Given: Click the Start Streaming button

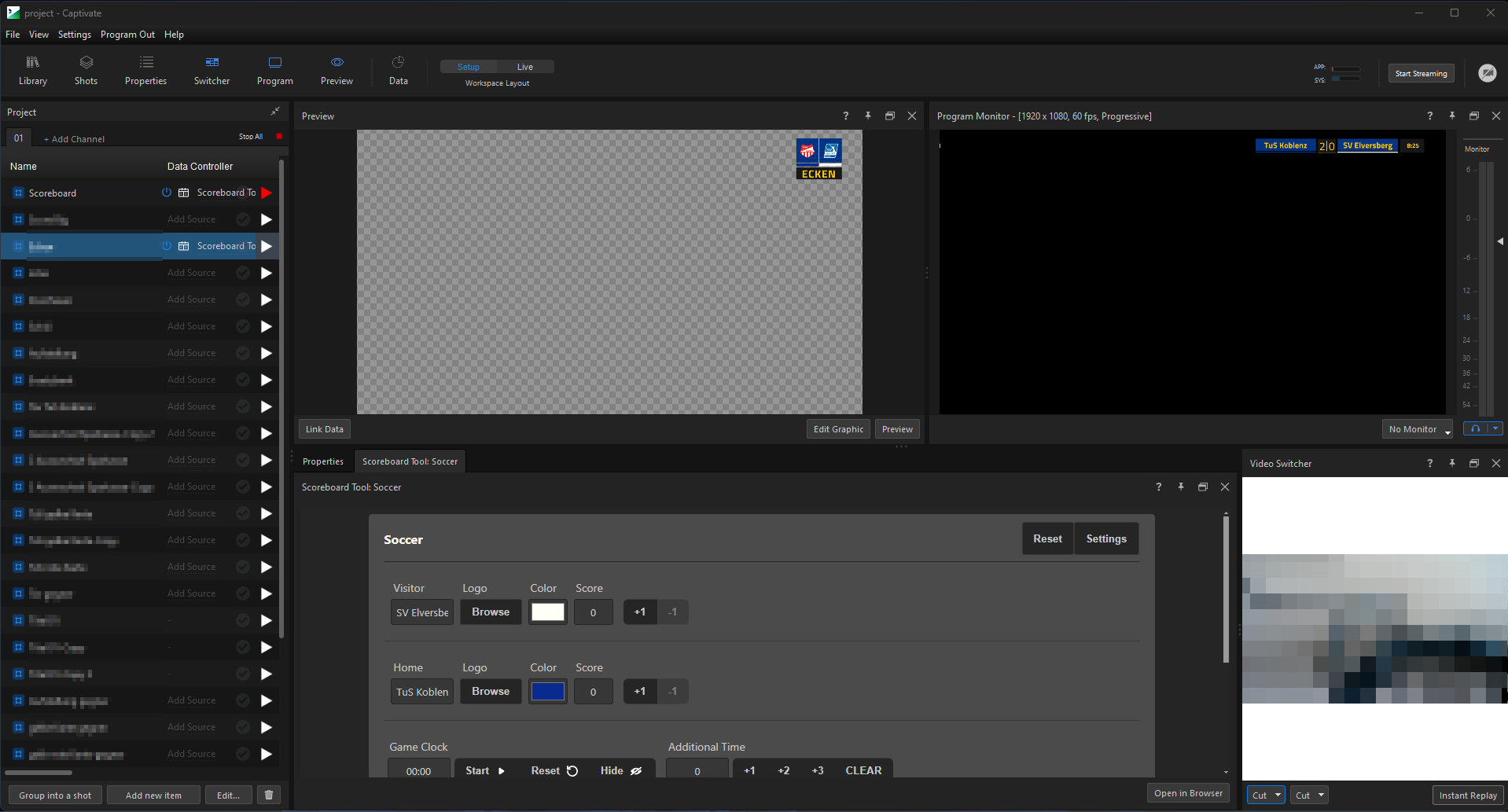Looking at the screenshot, I should 1421,73.
